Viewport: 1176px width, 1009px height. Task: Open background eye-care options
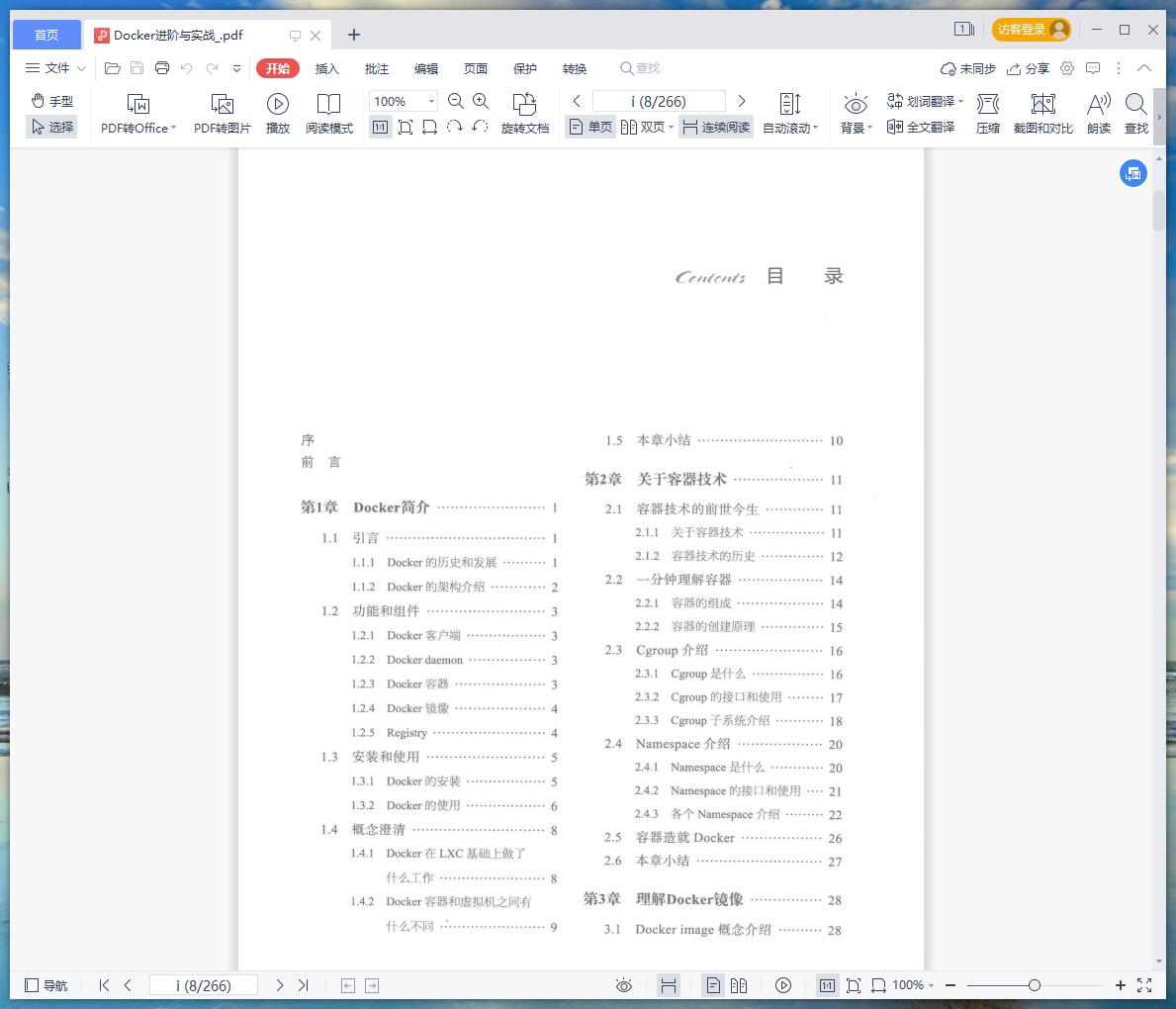tap(856, 114)
